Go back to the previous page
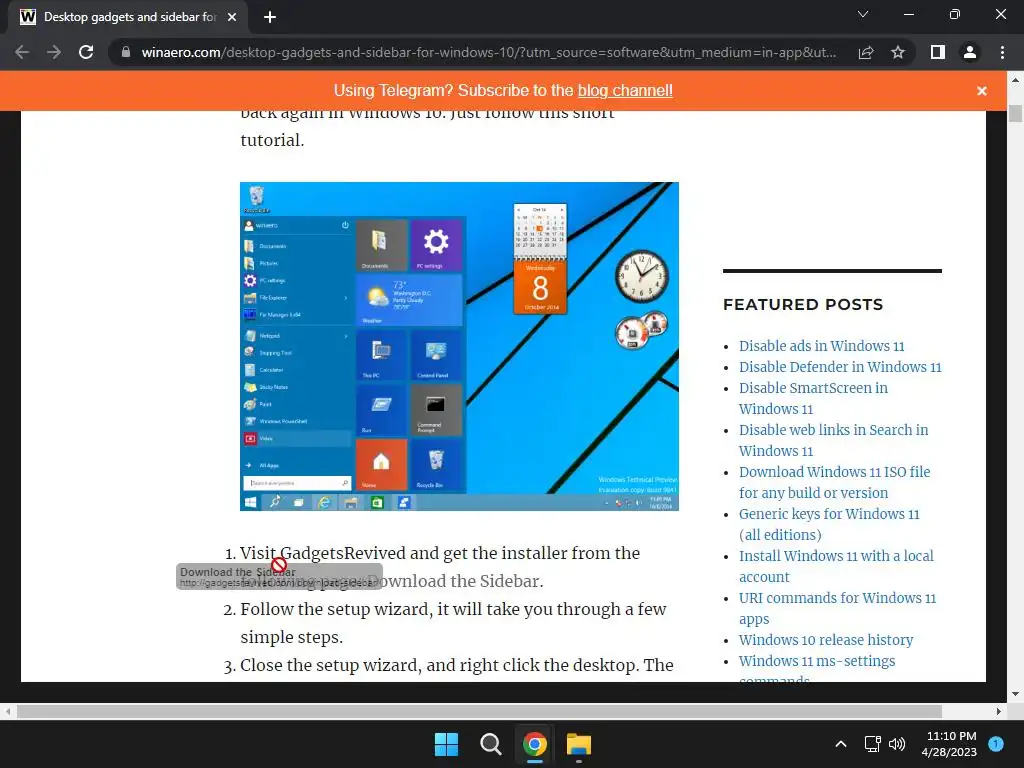This screenshot has width=1024, height=768. click(22, 52)
